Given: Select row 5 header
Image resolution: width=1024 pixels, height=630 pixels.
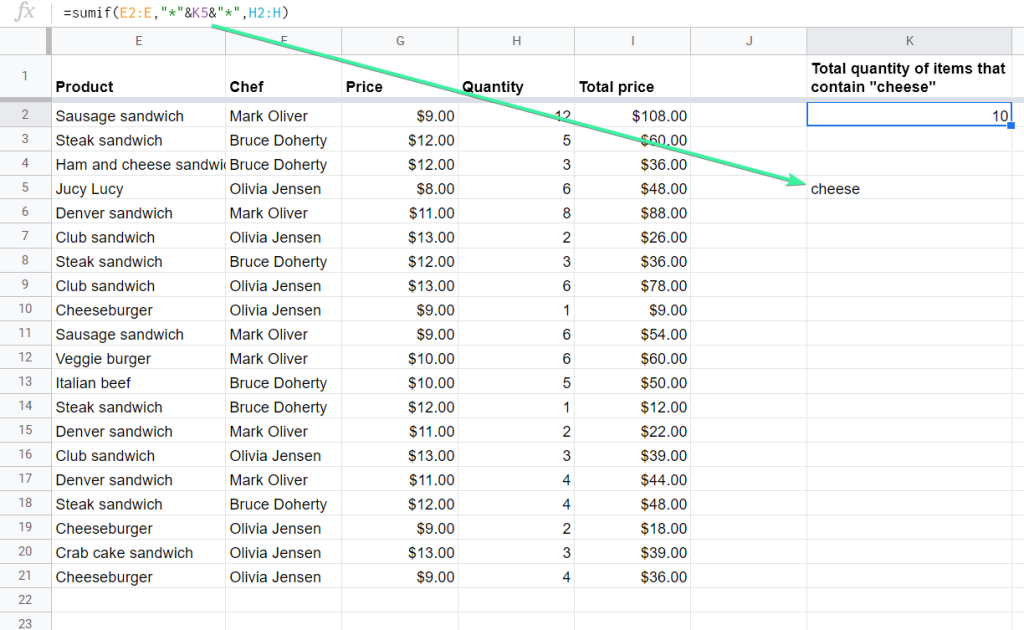Looking at the screenshot, I should (x=25, y=187).
